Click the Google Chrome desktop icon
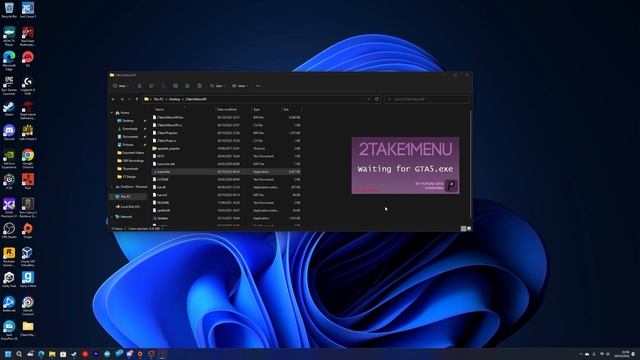The image size is (640, 360). [28, 159]
